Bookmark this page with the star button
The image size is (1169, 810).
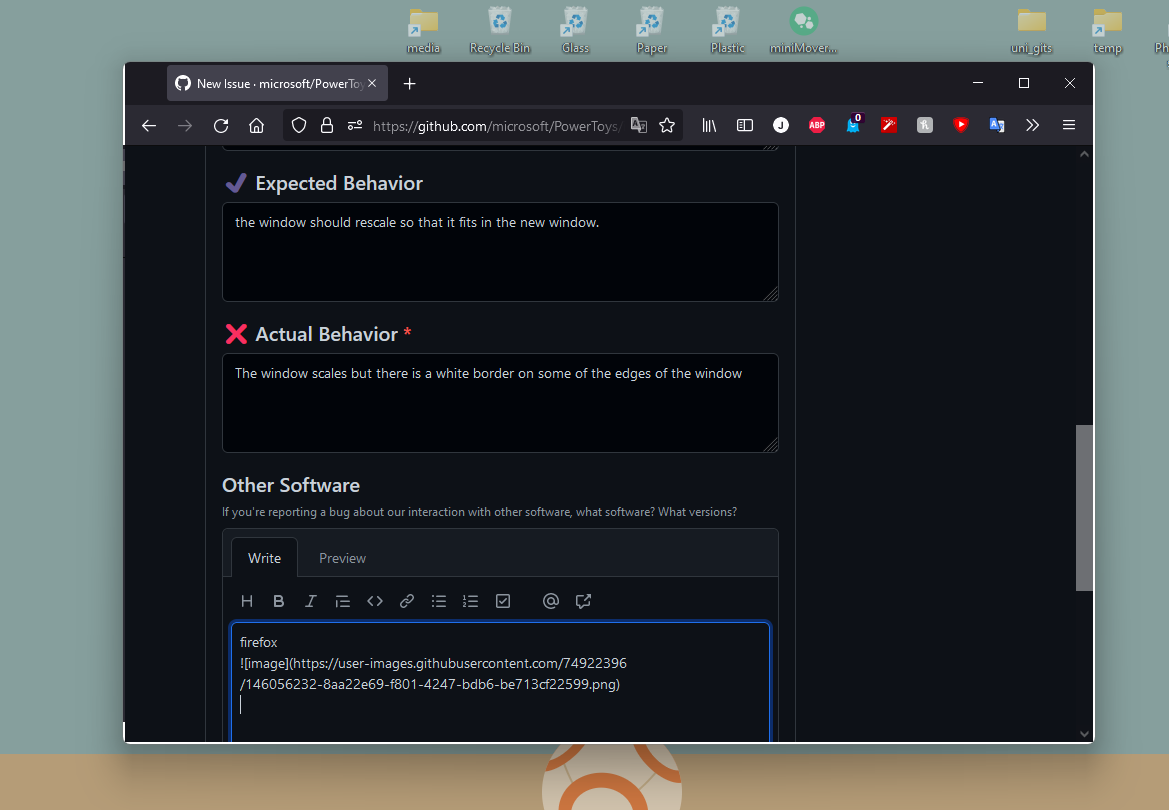[667, 125]
